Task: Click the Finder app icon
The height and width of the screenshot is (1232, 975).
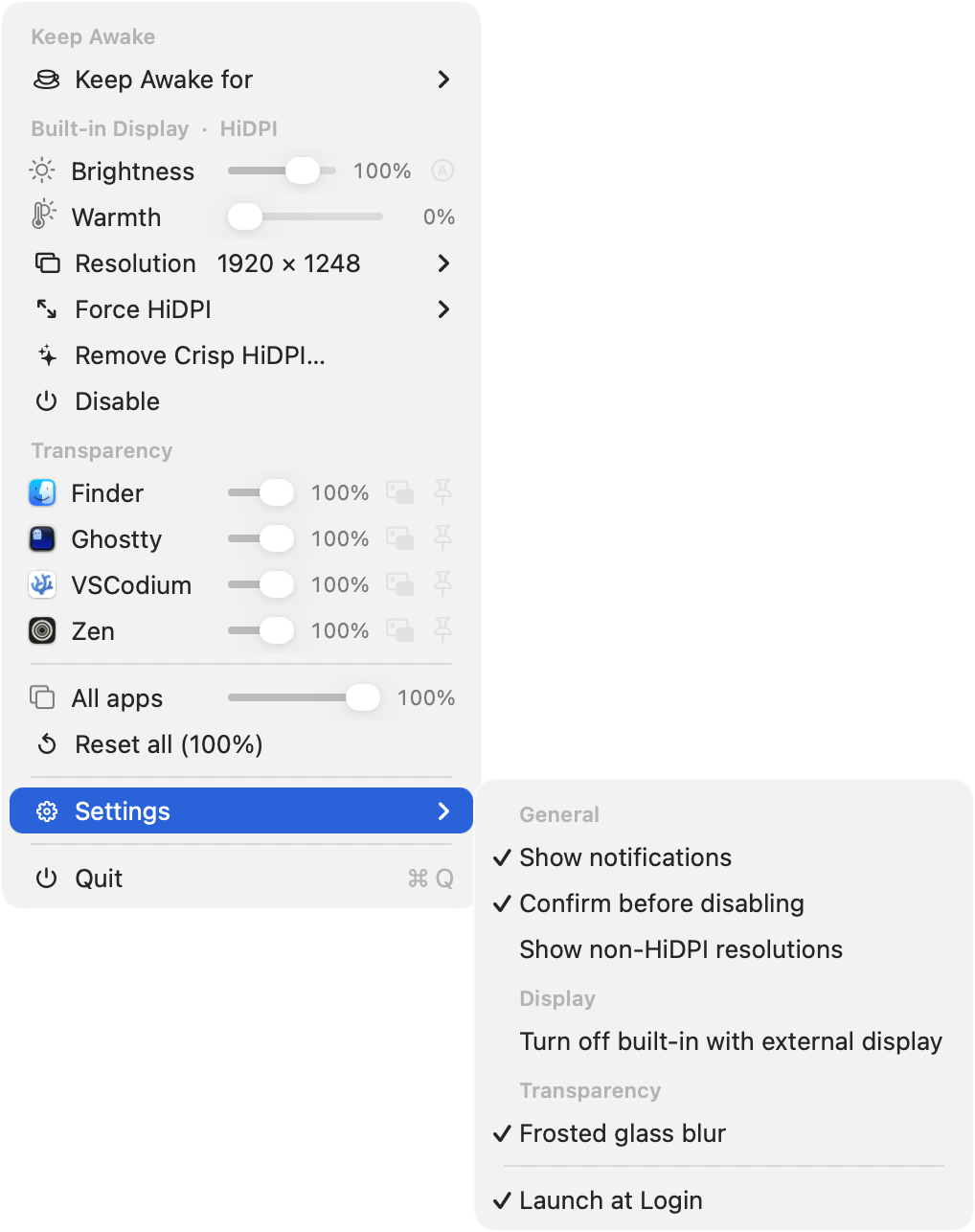Action: (x=42, y=492)
